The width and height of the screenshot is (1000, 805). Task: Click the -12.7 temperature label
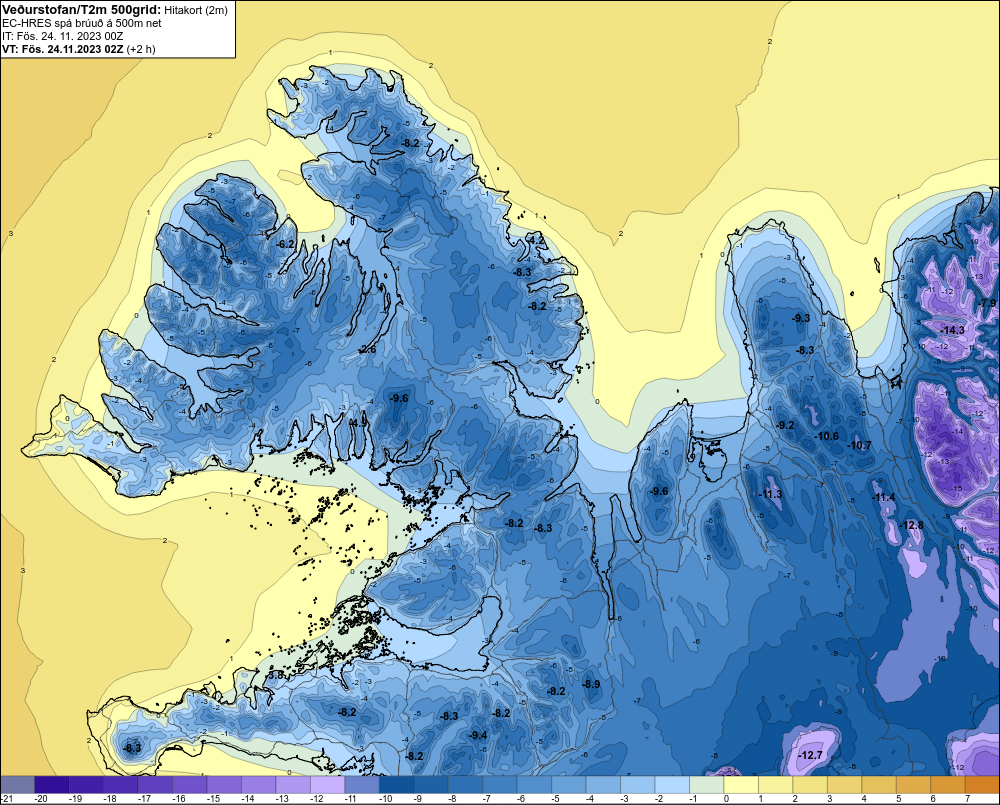[x=811, y=755]
